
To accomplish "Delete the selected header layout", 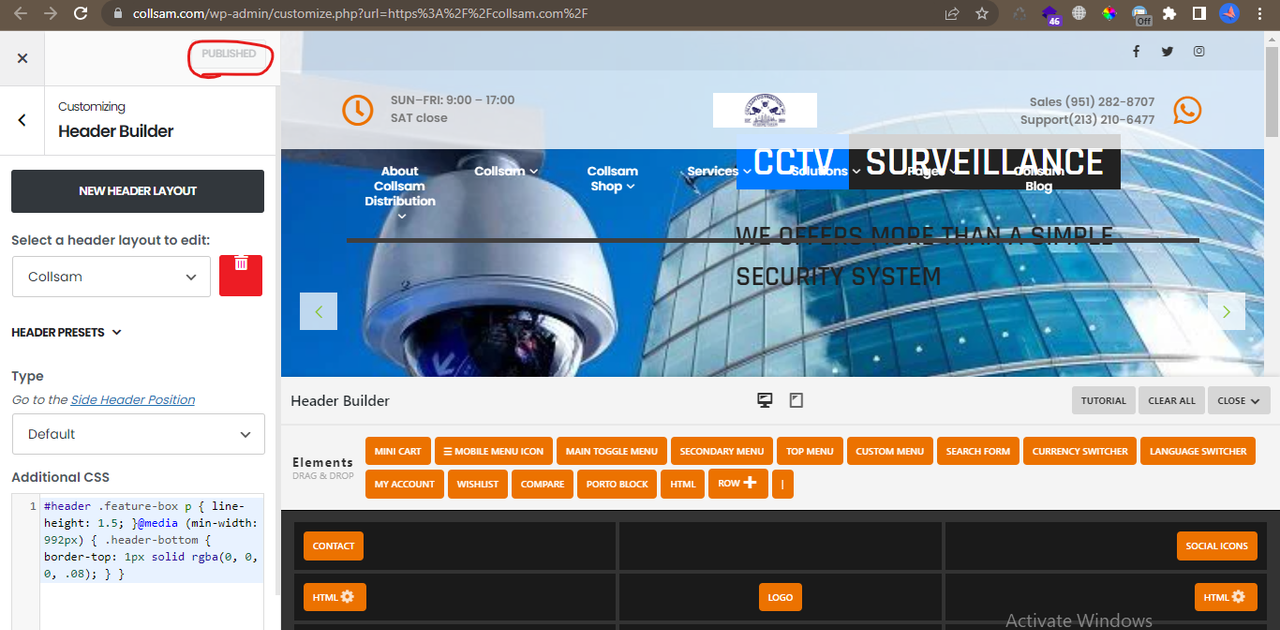I will (x=241, y=275).
